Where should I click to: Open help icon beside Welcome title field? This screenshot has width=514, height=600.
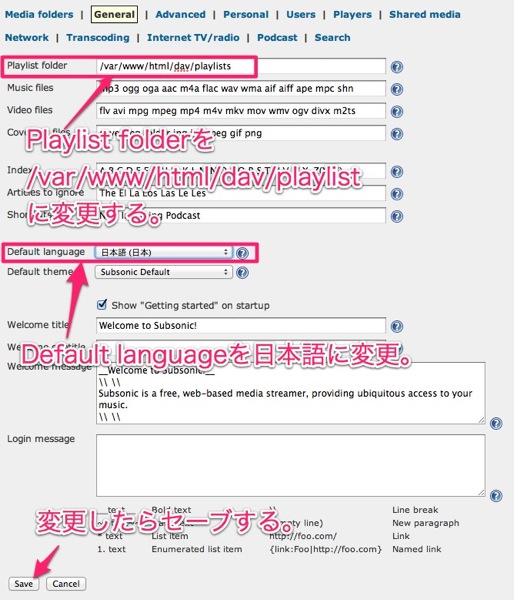(x=397, y=326)
